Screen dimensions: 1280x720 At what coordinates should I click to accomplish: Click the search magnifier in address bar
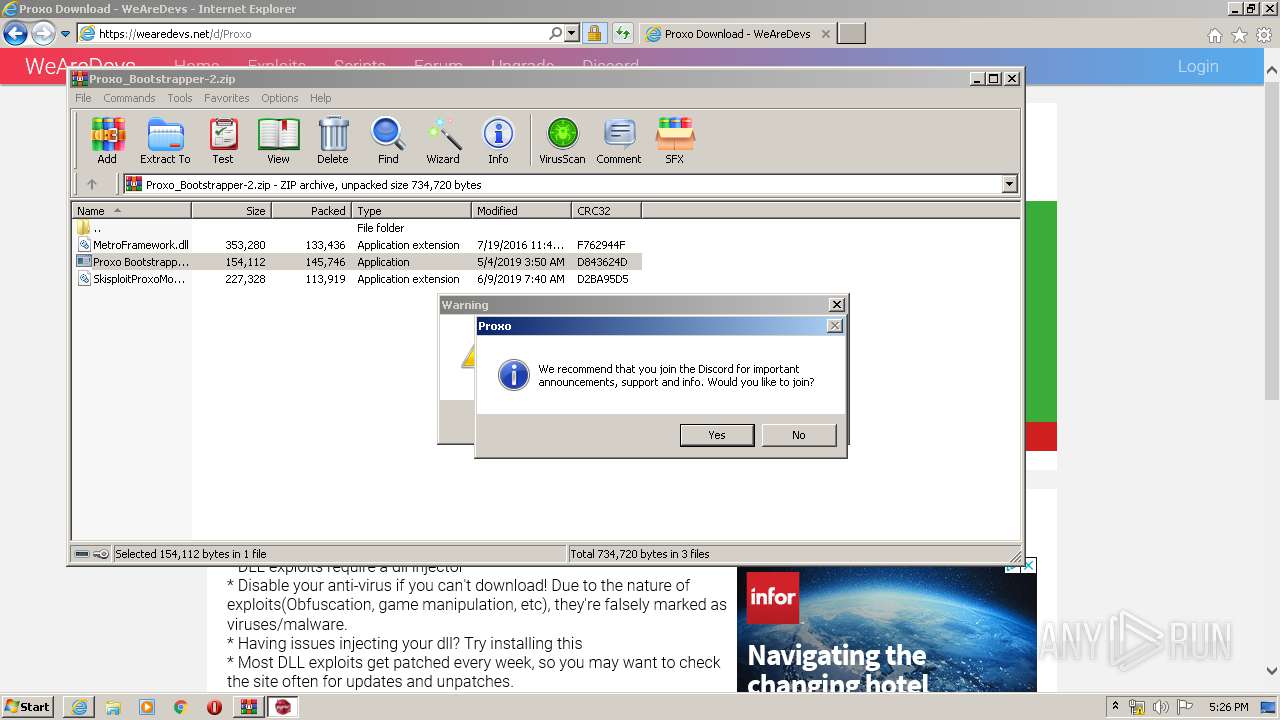[x=556, y=33]
